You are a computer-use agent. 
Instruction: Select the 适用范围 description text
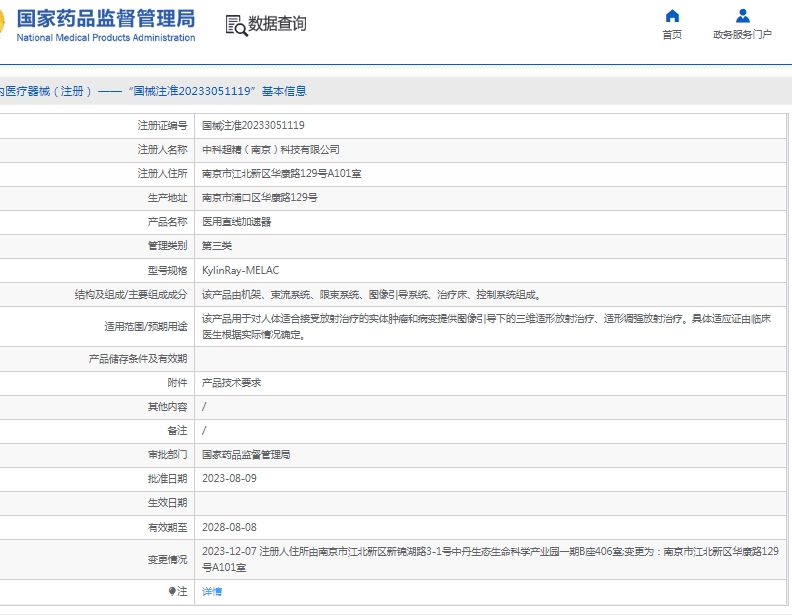click(486, 327)
